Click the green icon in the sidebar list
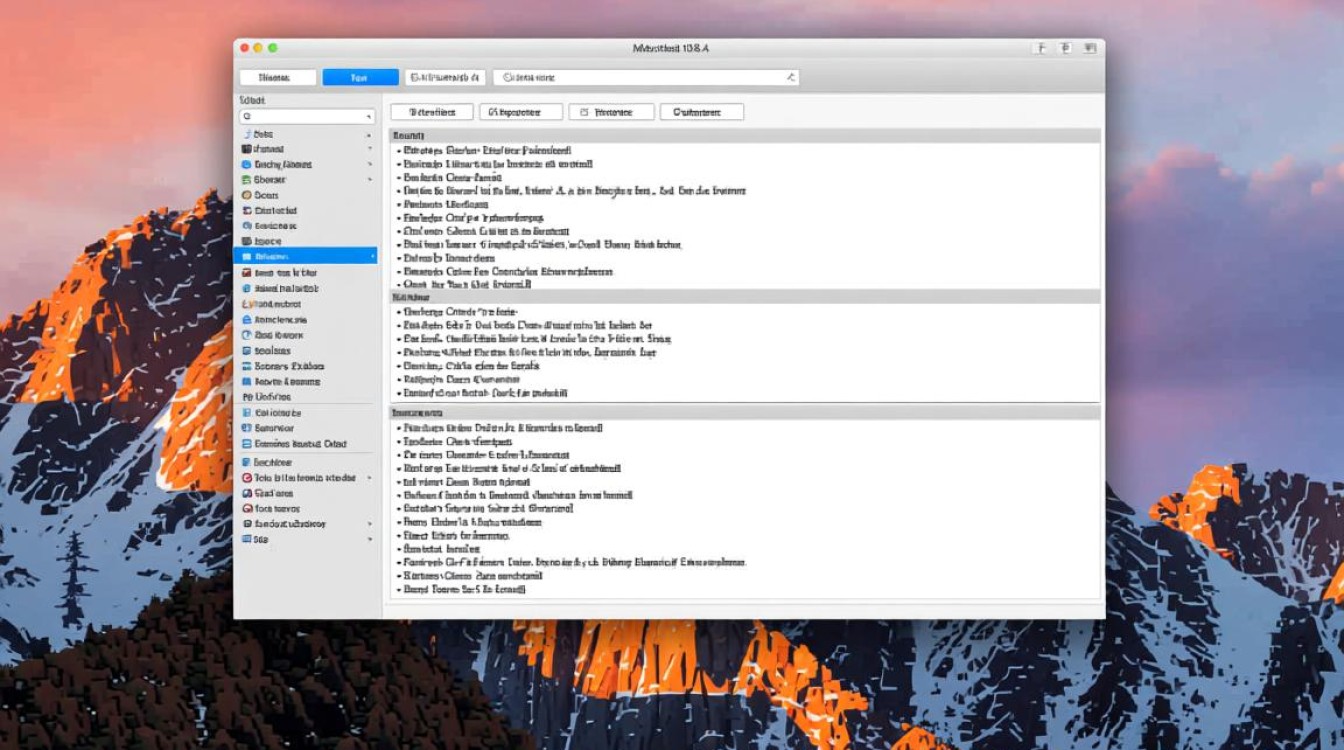Screen dimensions: 1344x750 point(246,180)
